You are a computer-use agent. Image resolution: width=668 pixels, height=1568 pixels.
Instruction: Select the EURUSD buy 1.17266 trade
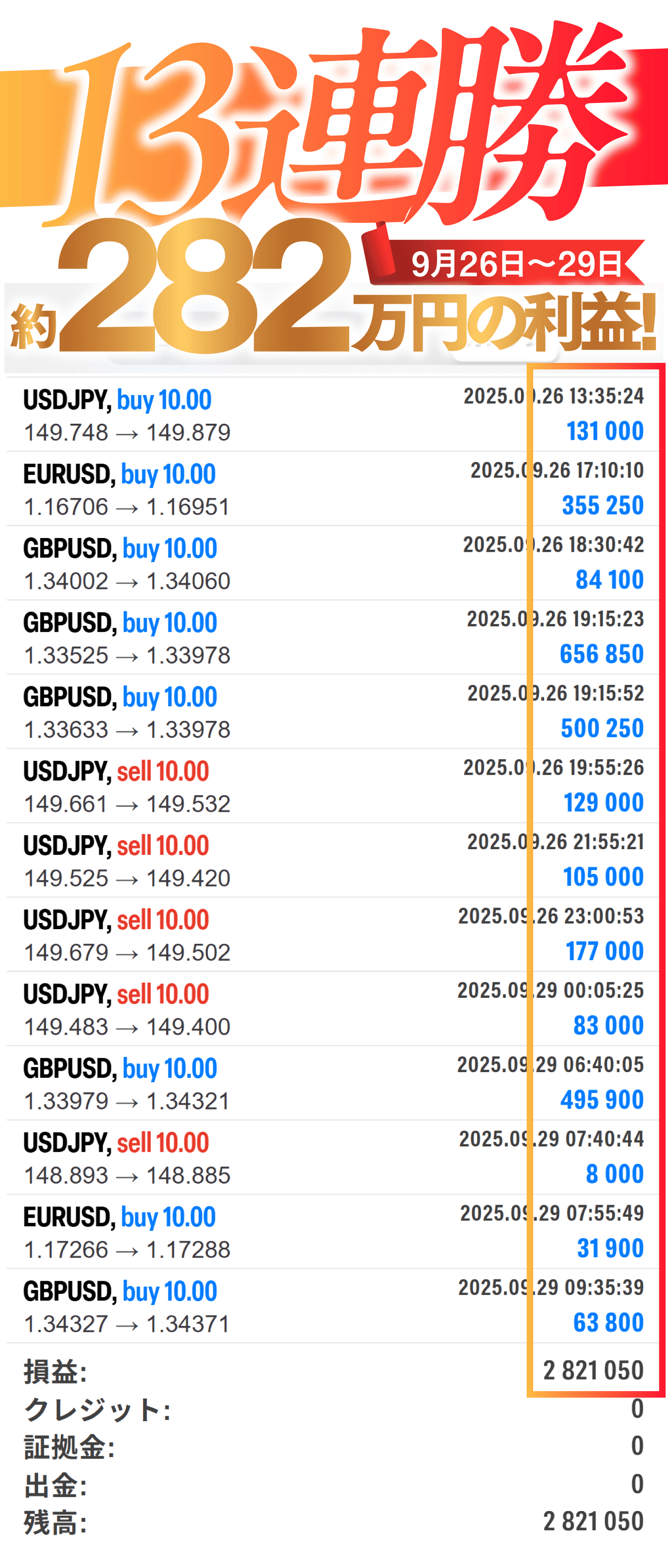[x=244, y=1232]
